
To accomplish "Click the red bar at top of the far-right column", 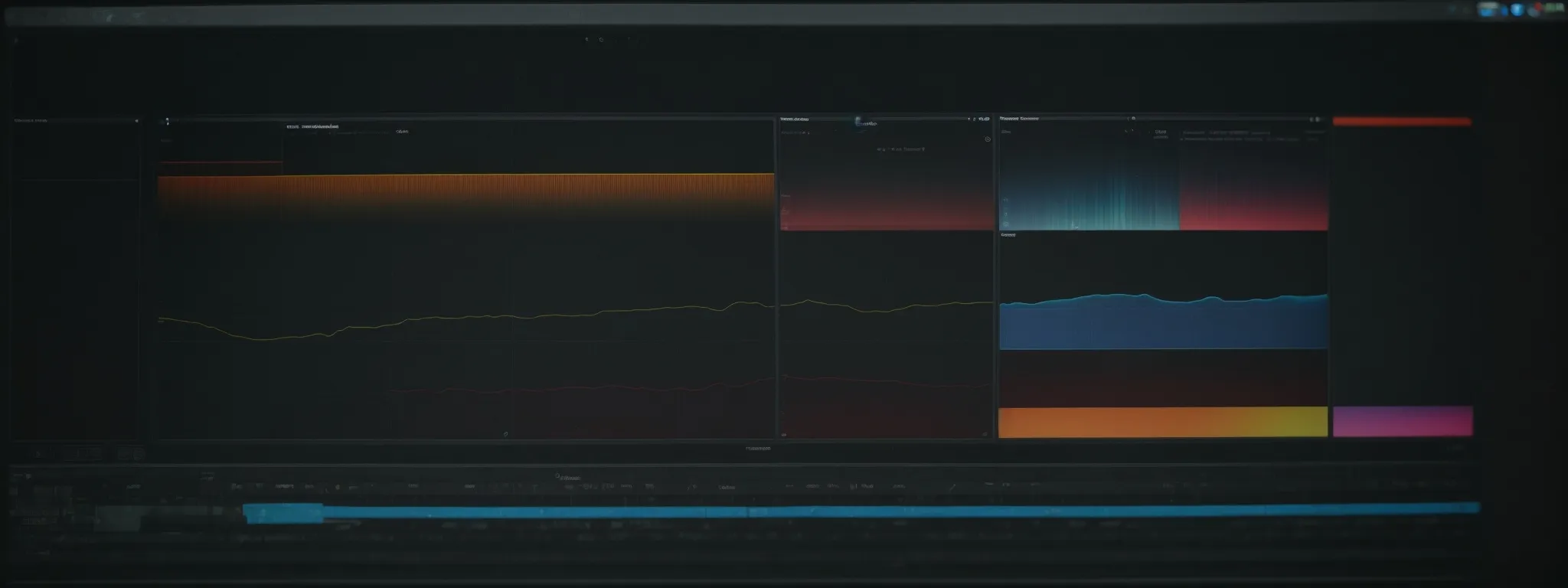I will click(x=1401, y=122).
